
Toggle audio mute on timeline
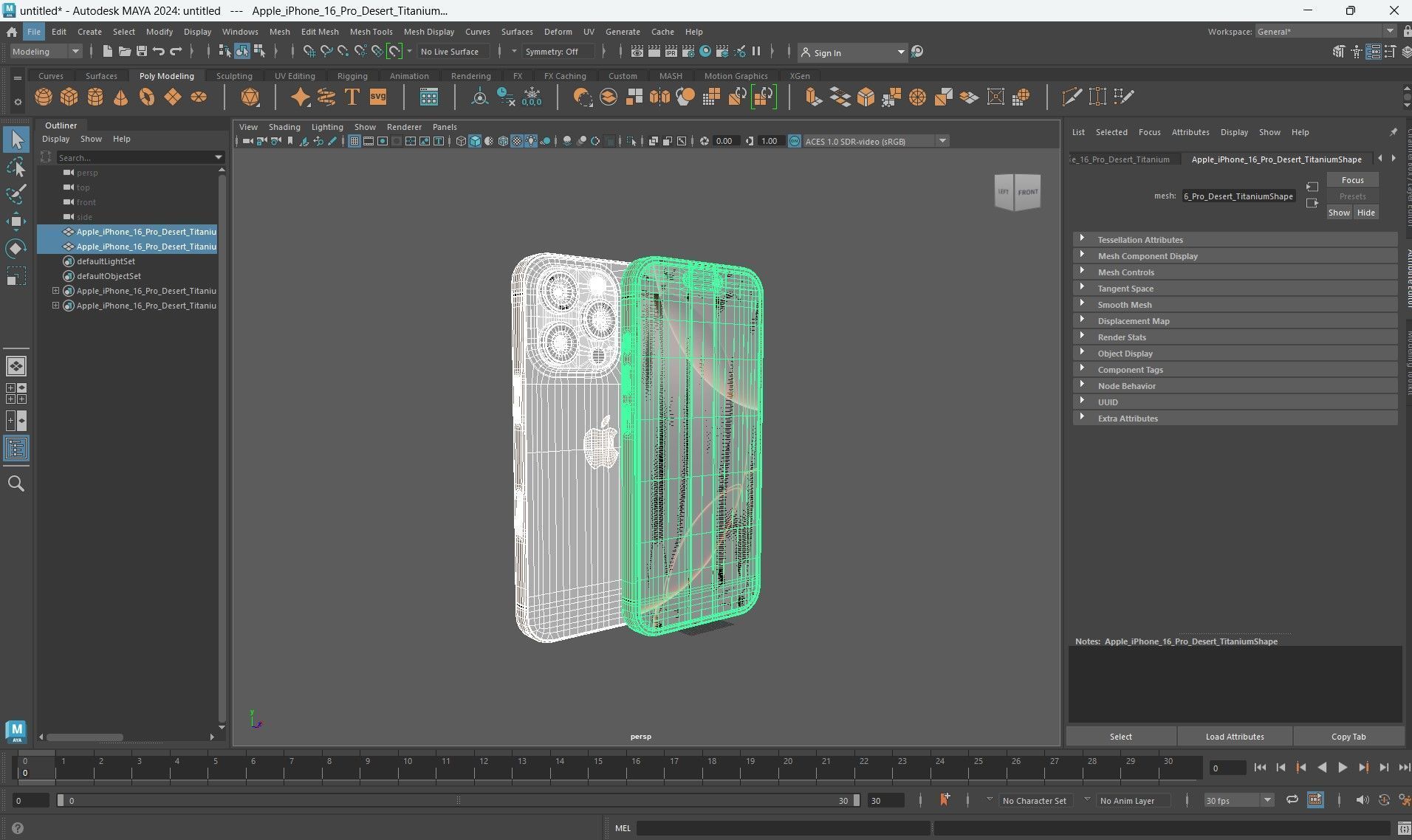[1363, 800]
